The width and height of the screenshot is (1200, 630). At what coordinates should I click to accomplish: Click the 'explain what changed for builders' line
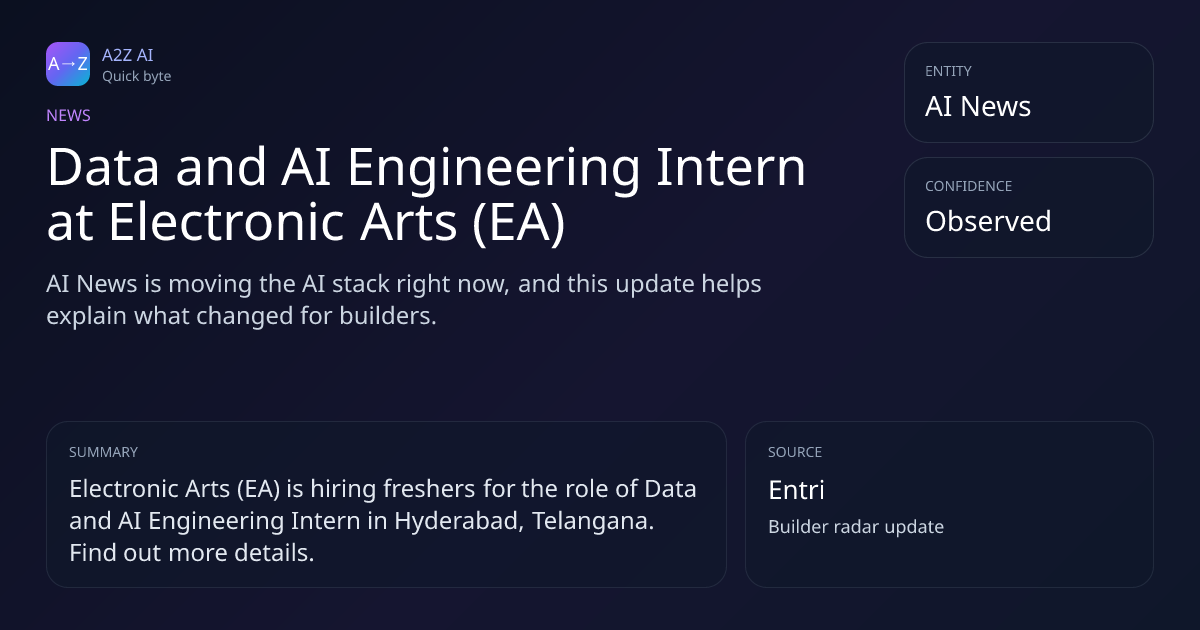tap(241, 316)
